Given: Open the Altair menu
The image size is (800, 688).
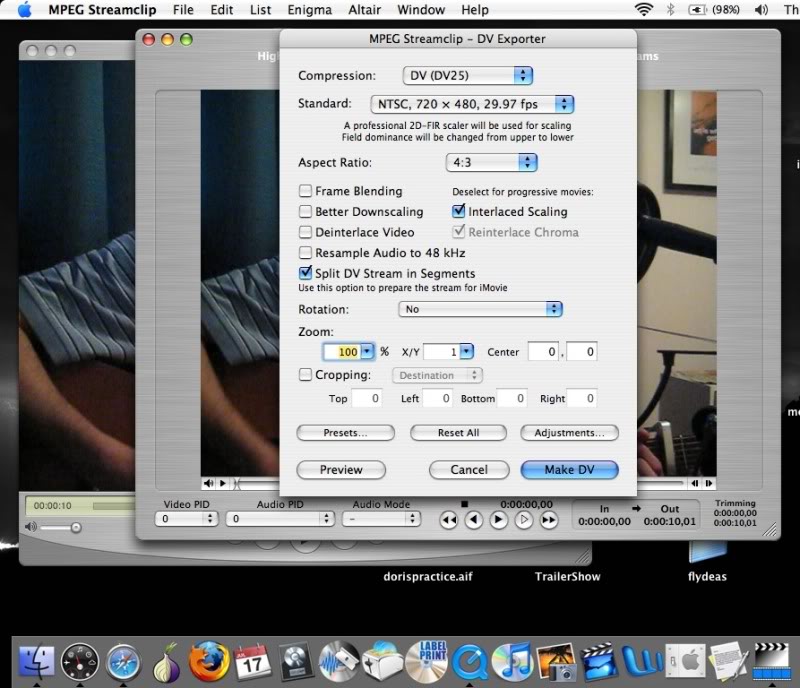Looking at the screenshot, I should 364,10.
